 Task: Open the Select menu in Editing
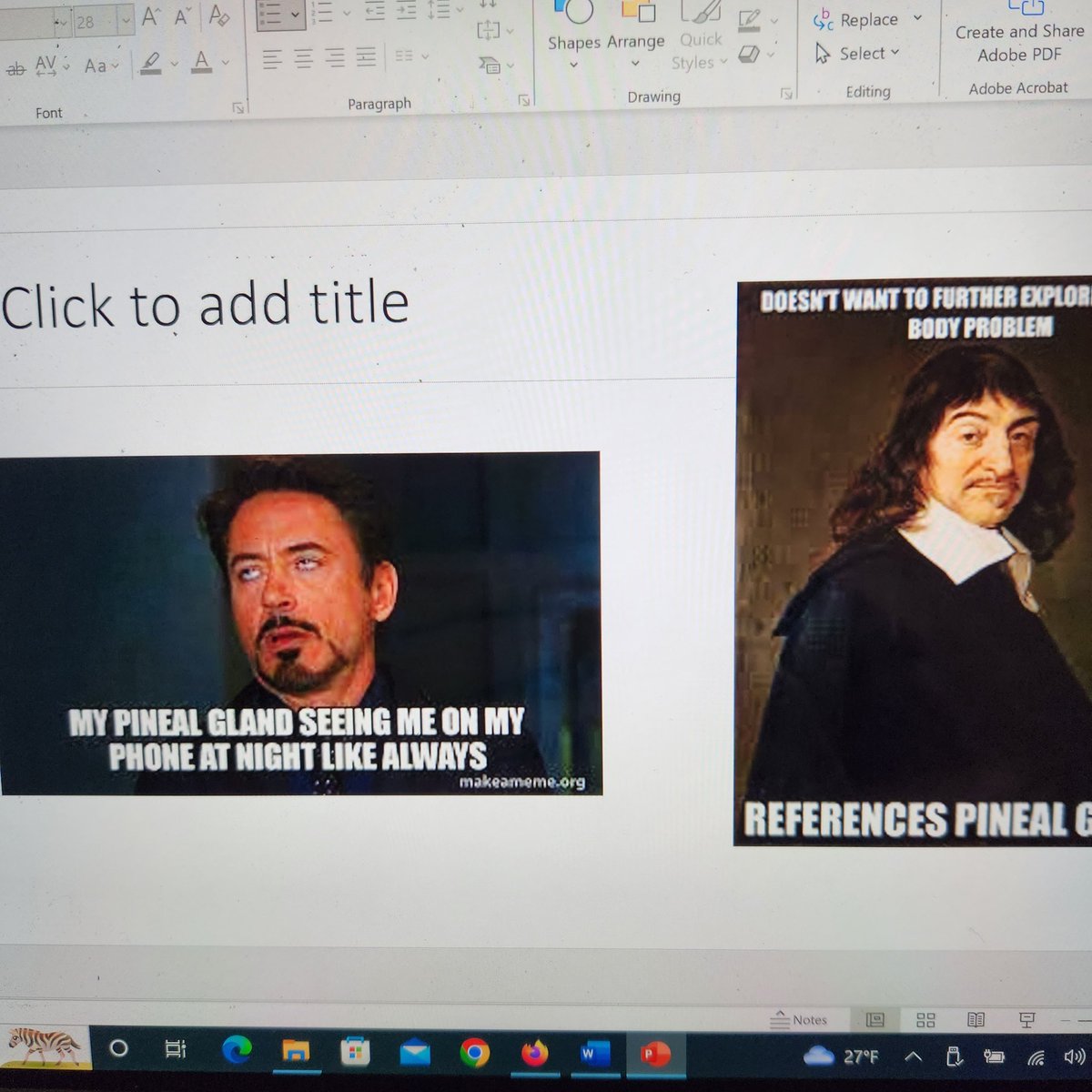pyautogui.click(x=857, y=54)
